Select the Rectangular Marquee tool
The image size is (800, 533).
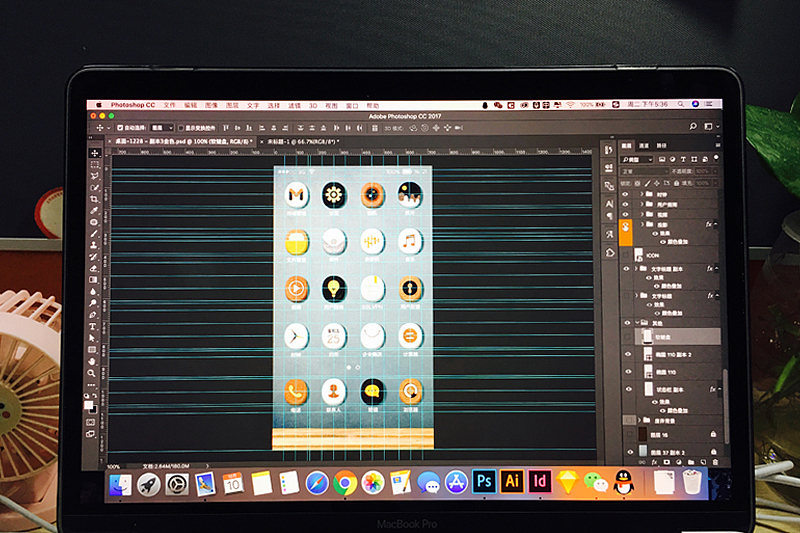click(x=94, y=165)
